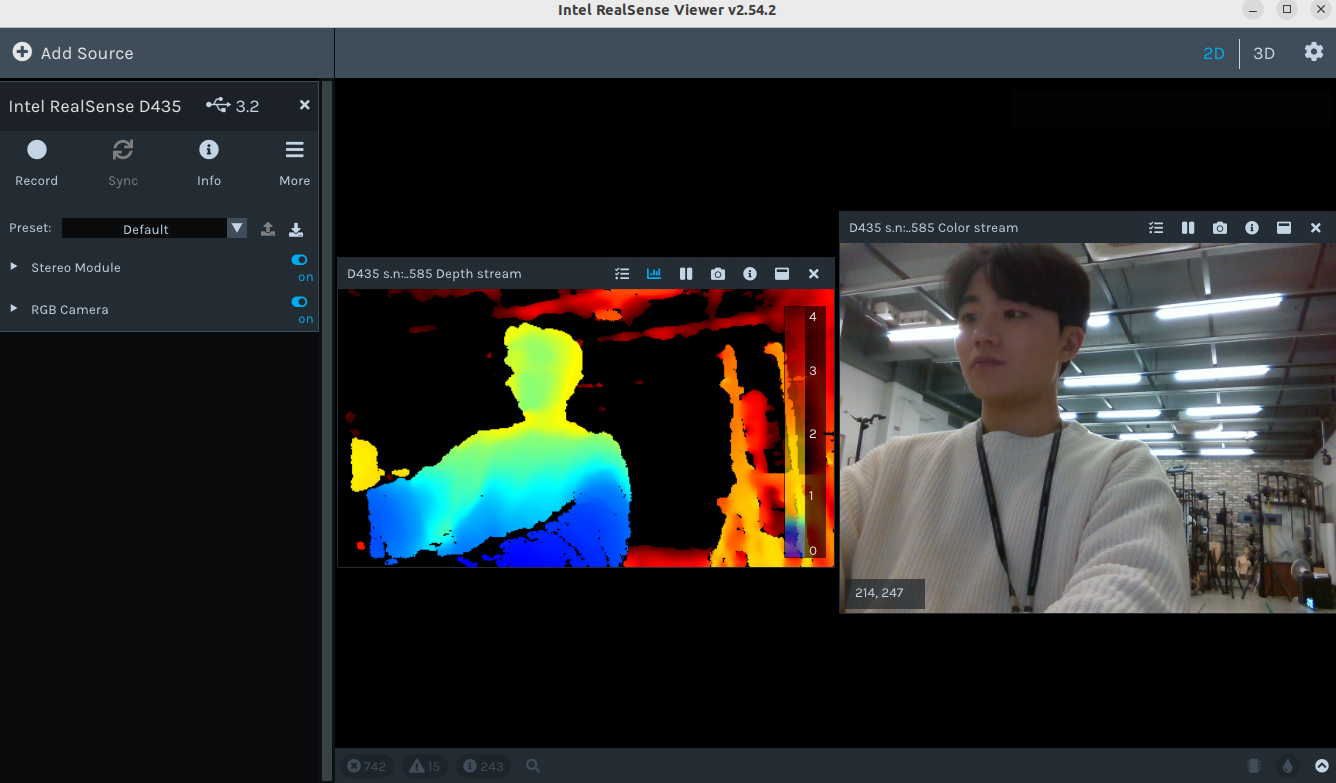Screen dimensions: 1336x783
Task: Toggle the RGB Camera on/off switch
Action: [x=300, y=302]
